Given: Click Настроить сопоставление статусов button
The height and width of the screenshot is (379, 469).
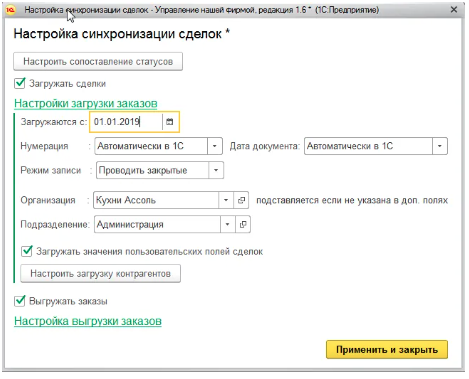Looking at the screenshot, I should 98,61.
